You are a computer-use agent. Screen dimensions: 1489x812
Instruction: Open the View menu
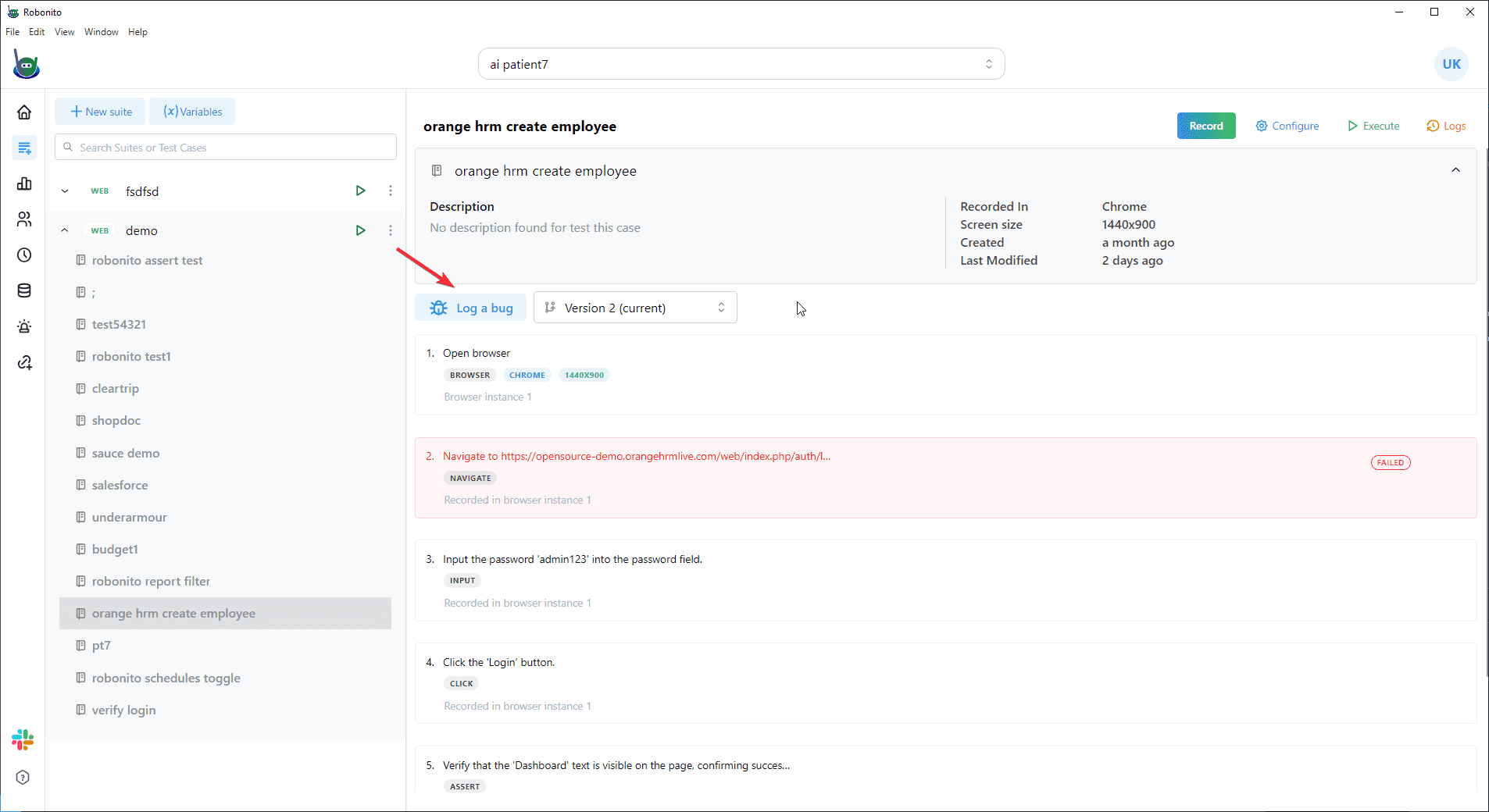64,32
